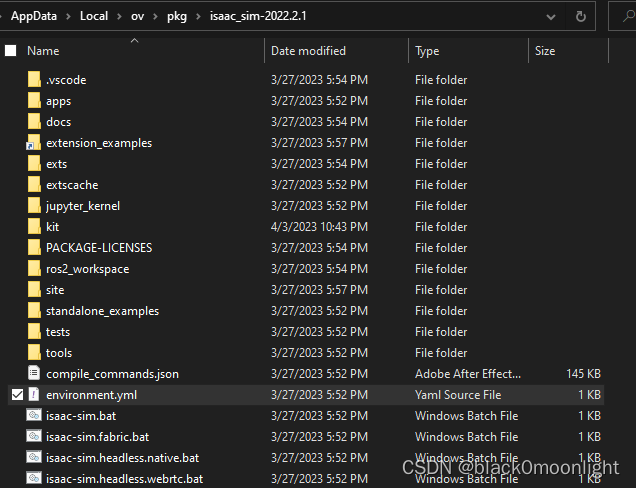The image size is (636, 488).
Task: Click the isaac-sim.headless.native.bat file icon
Action: [34, 457]
